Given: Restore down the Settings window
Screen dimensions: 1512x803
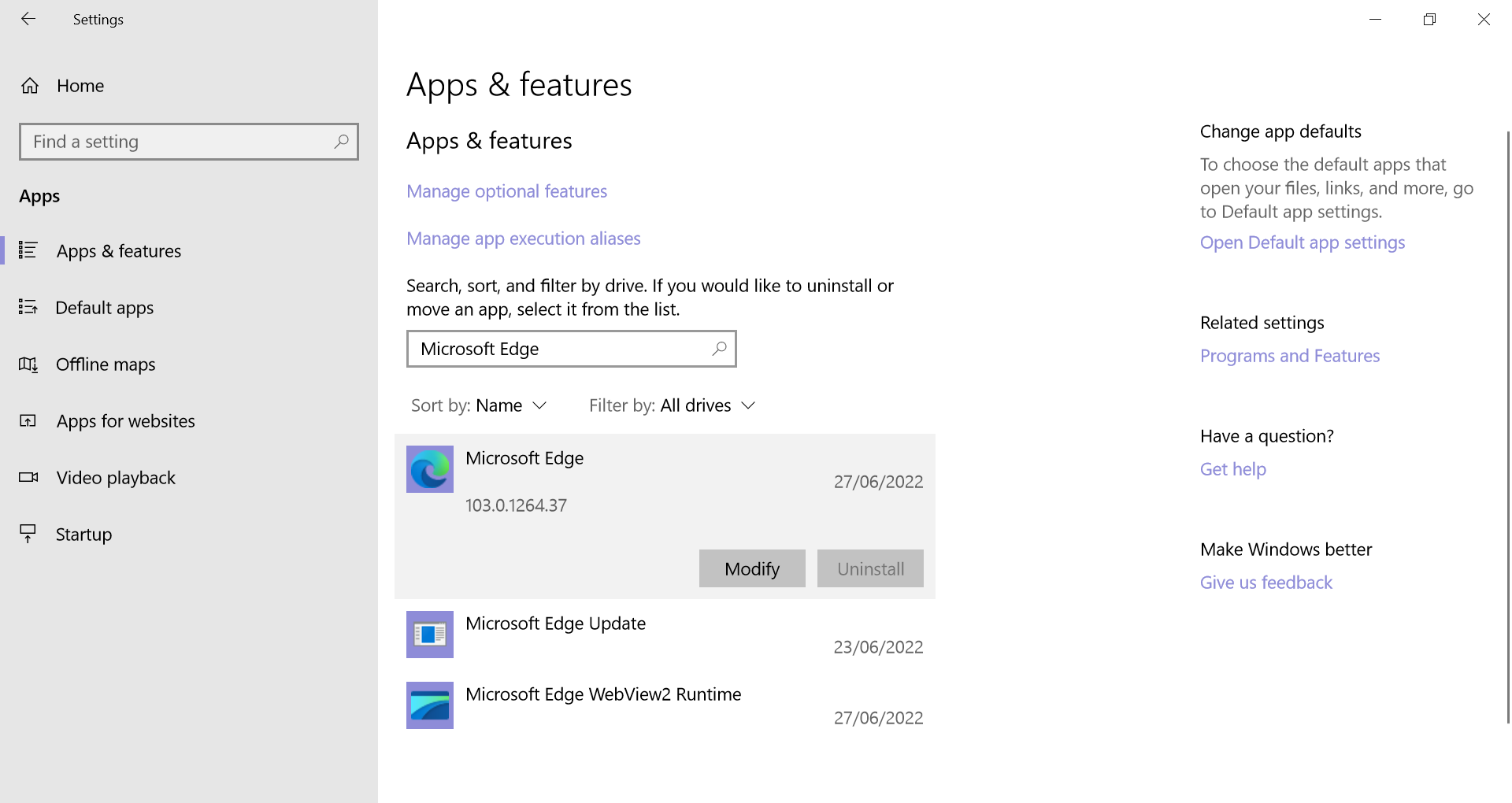Looking at the screenshot, I should pyautogui.click(x=1430, y=19).
